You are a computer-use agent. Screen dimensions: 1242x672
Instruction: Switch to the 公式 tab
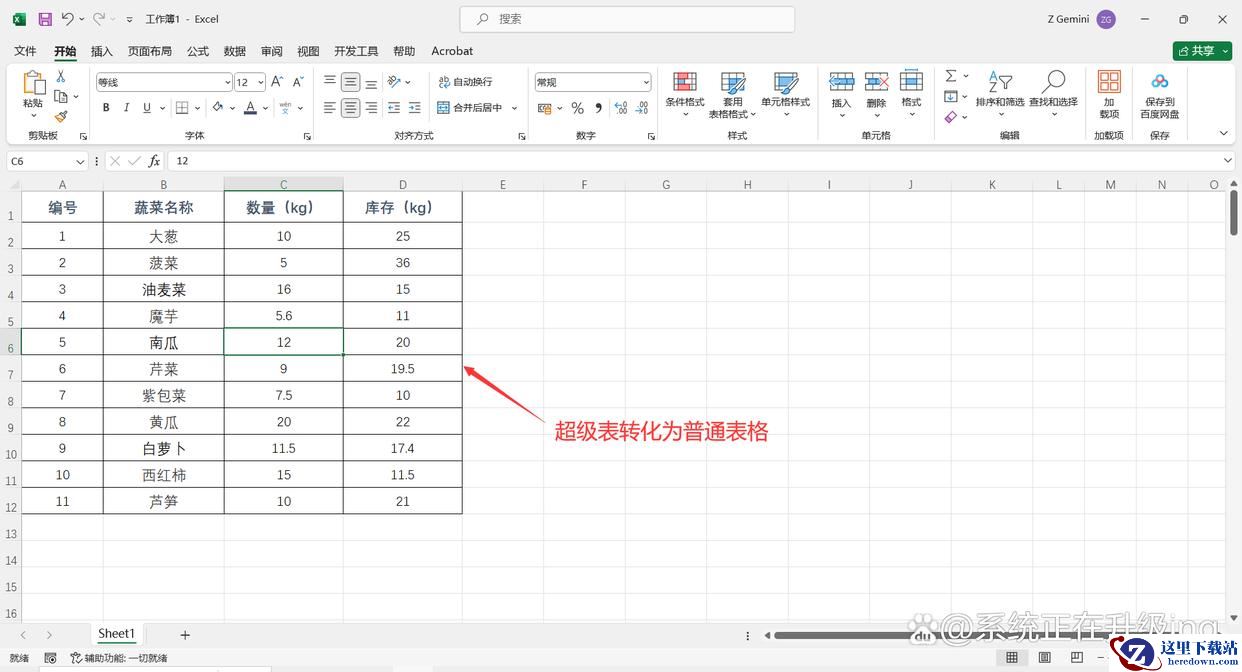pos(198,51)
